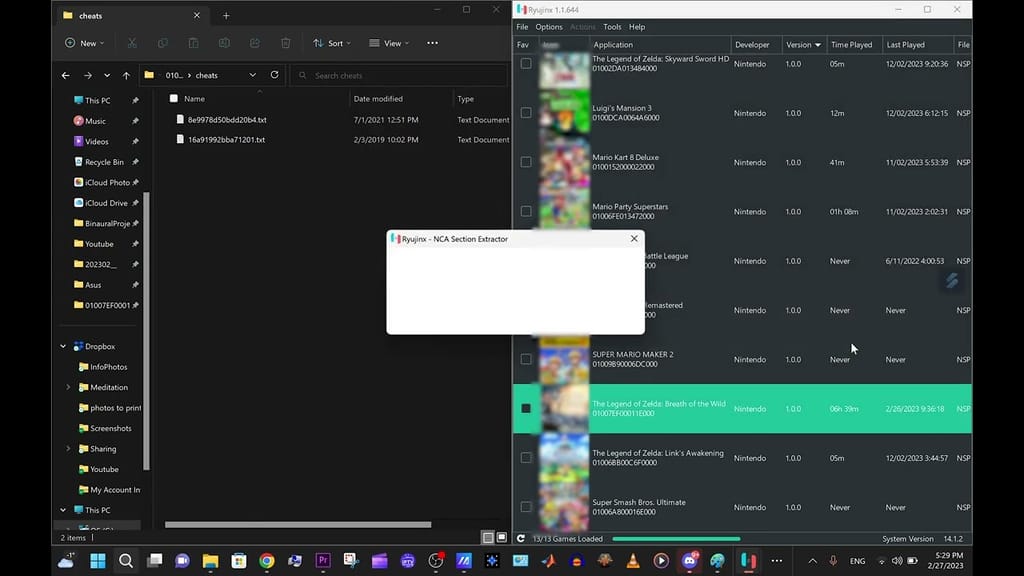Open the Ryujinx Help menu
Viewport: 1024px width, 576px height.
pyautogui.click(x=637, y=27)
